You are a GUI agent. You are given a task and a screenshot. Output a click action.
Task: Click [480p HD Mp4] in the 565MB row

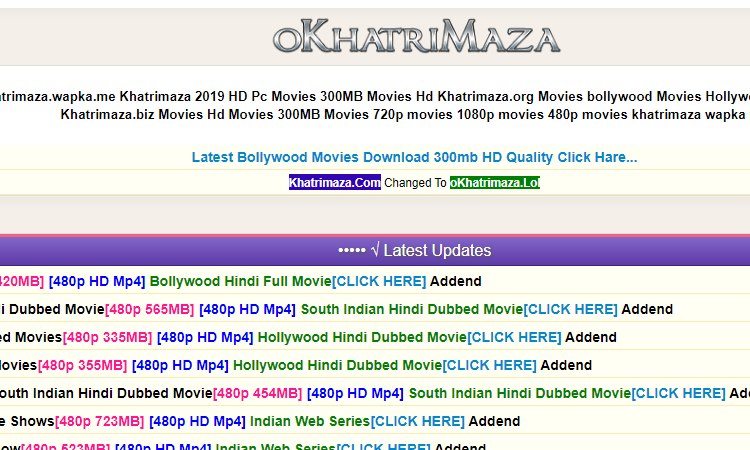pyautogui.click(x=247, y=309)
